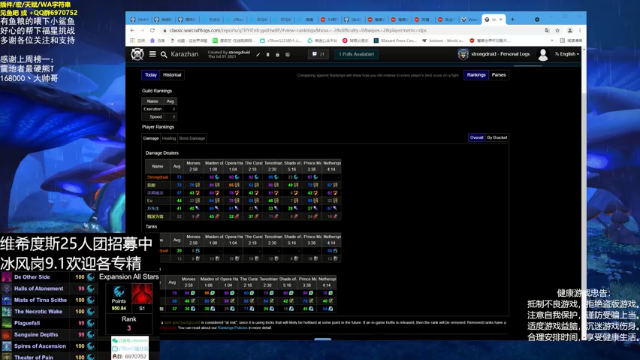The image size is (640, 360).
Task: Click the Warcraft Logs home logo
Action: [x=137, y=54]
